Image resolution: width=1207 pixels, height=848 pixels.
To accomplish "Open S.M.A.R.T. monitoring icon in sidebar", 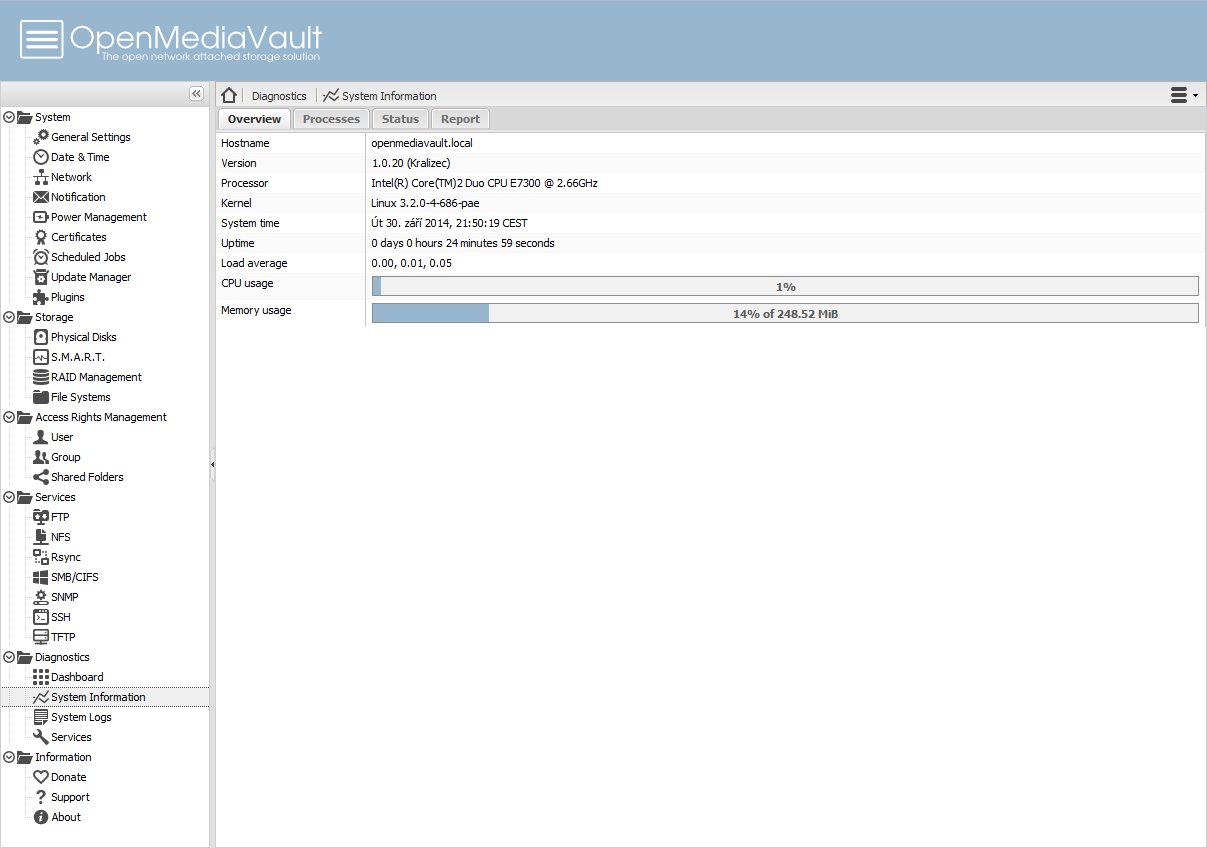I will coord(41,357).
